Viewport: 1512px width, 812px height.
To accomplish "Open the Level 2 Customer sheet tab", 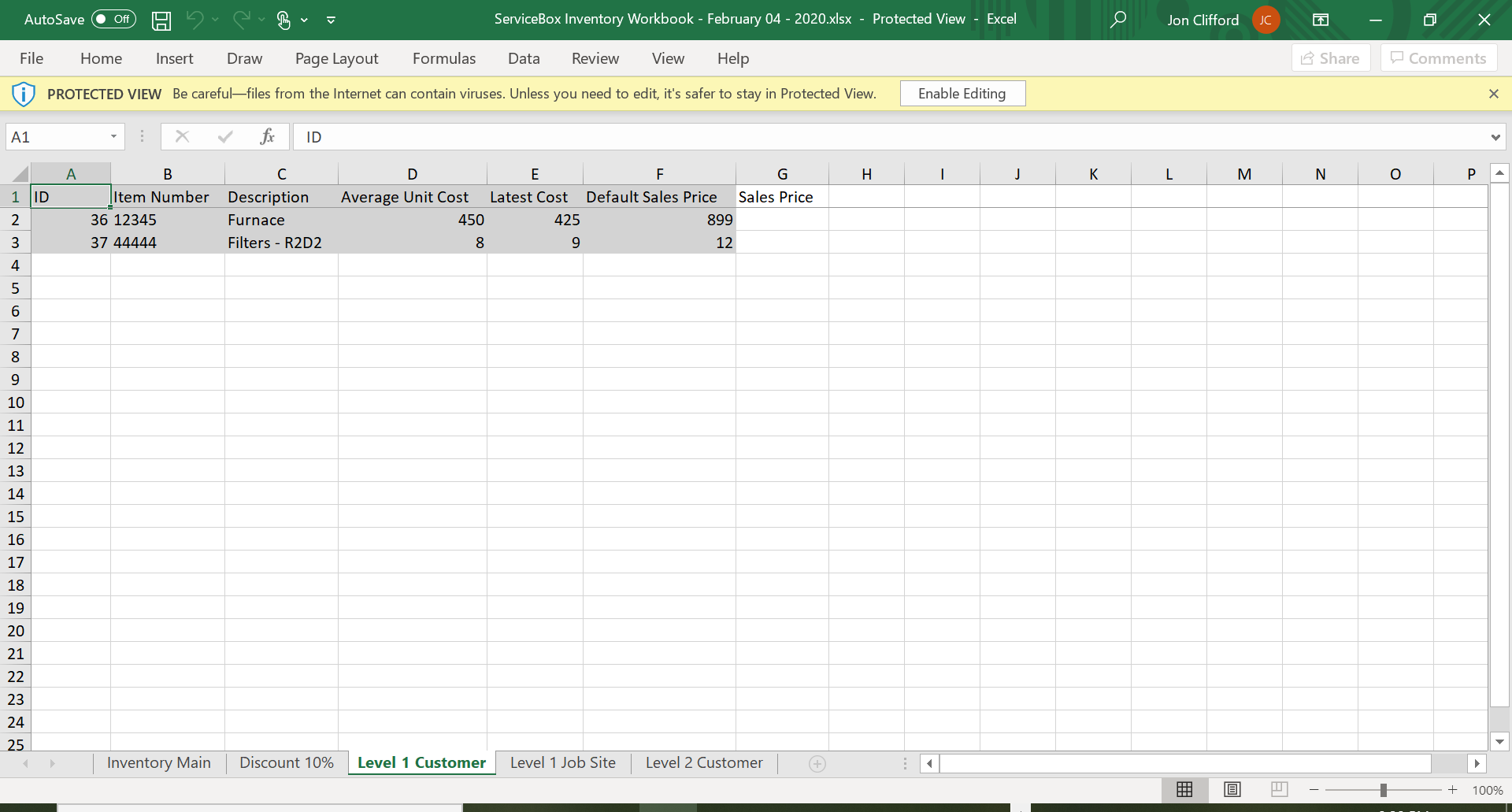I will pyautogui.click(x=704, y=762).
